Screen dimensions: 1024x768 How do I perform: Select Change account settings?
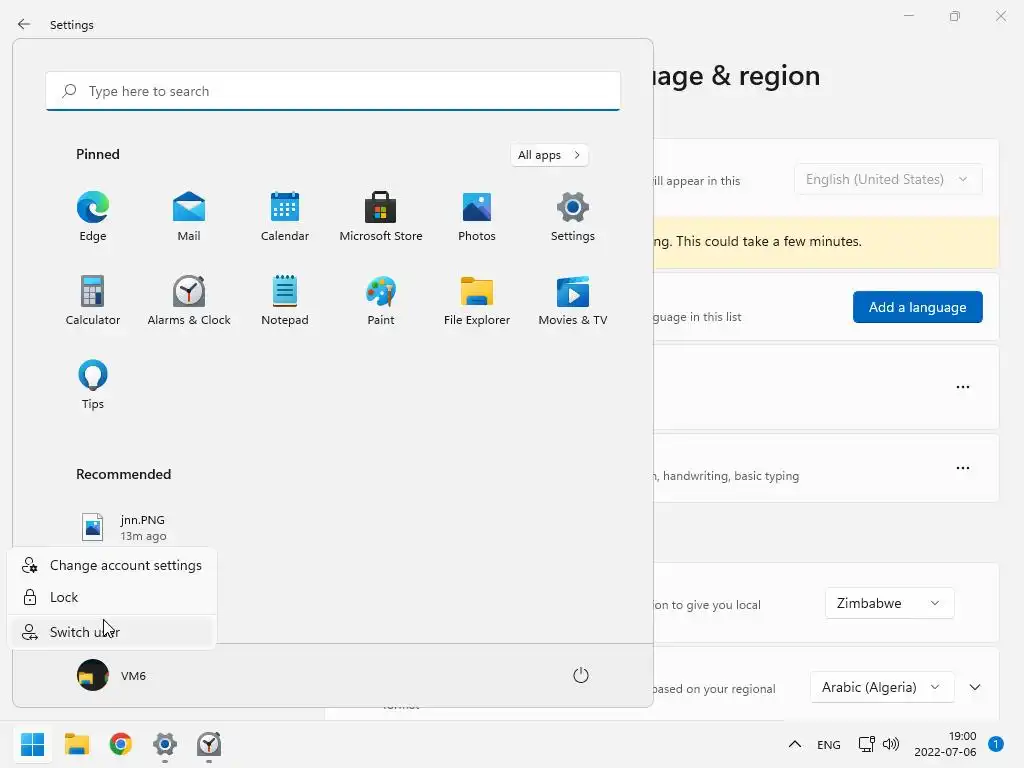point(112,566)
